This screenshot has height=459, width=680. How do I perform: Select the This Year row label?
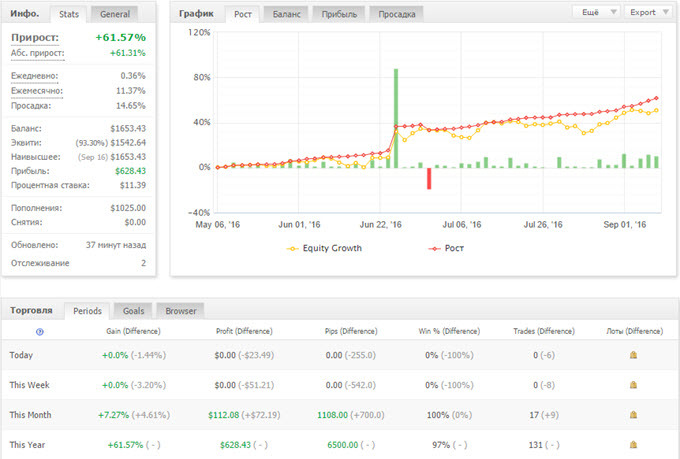click(x=27, y=445)
